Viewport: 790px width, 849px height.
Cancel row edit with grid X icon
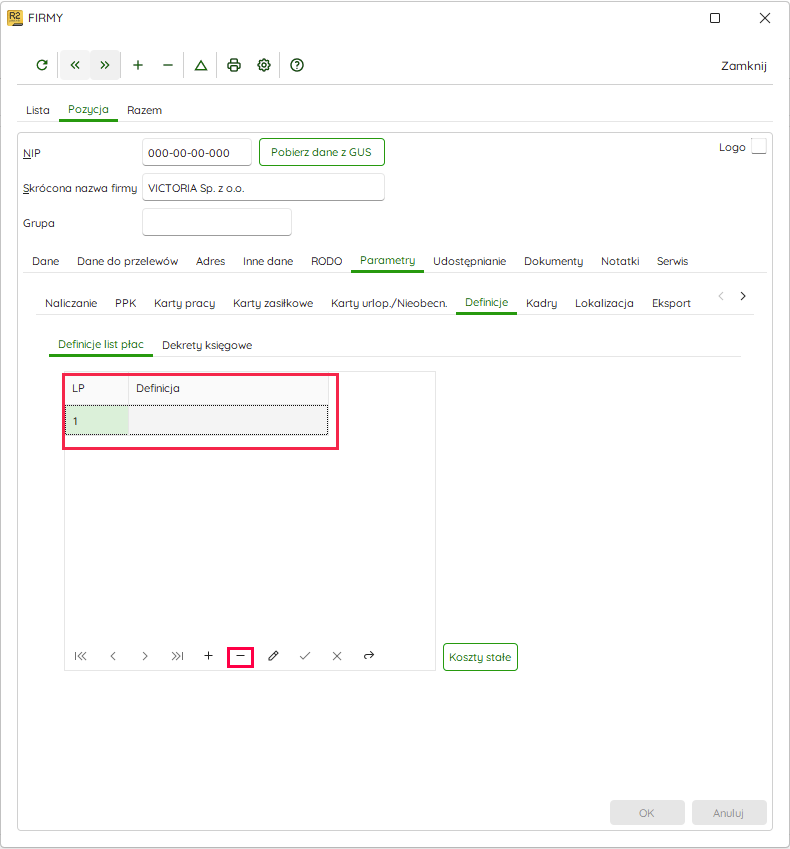point(337,656)
